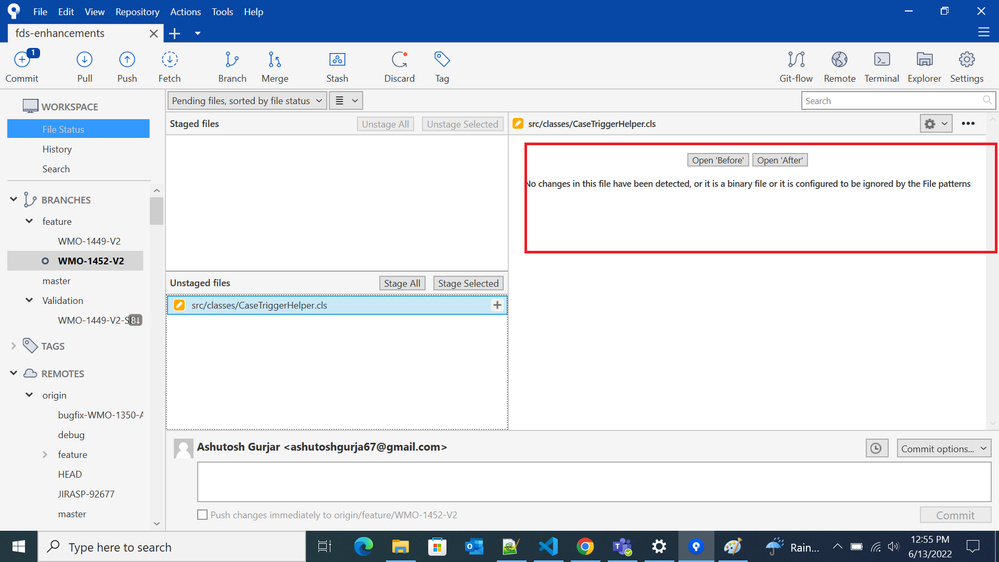Open the Explorer toolbar icon

[924, 66]
